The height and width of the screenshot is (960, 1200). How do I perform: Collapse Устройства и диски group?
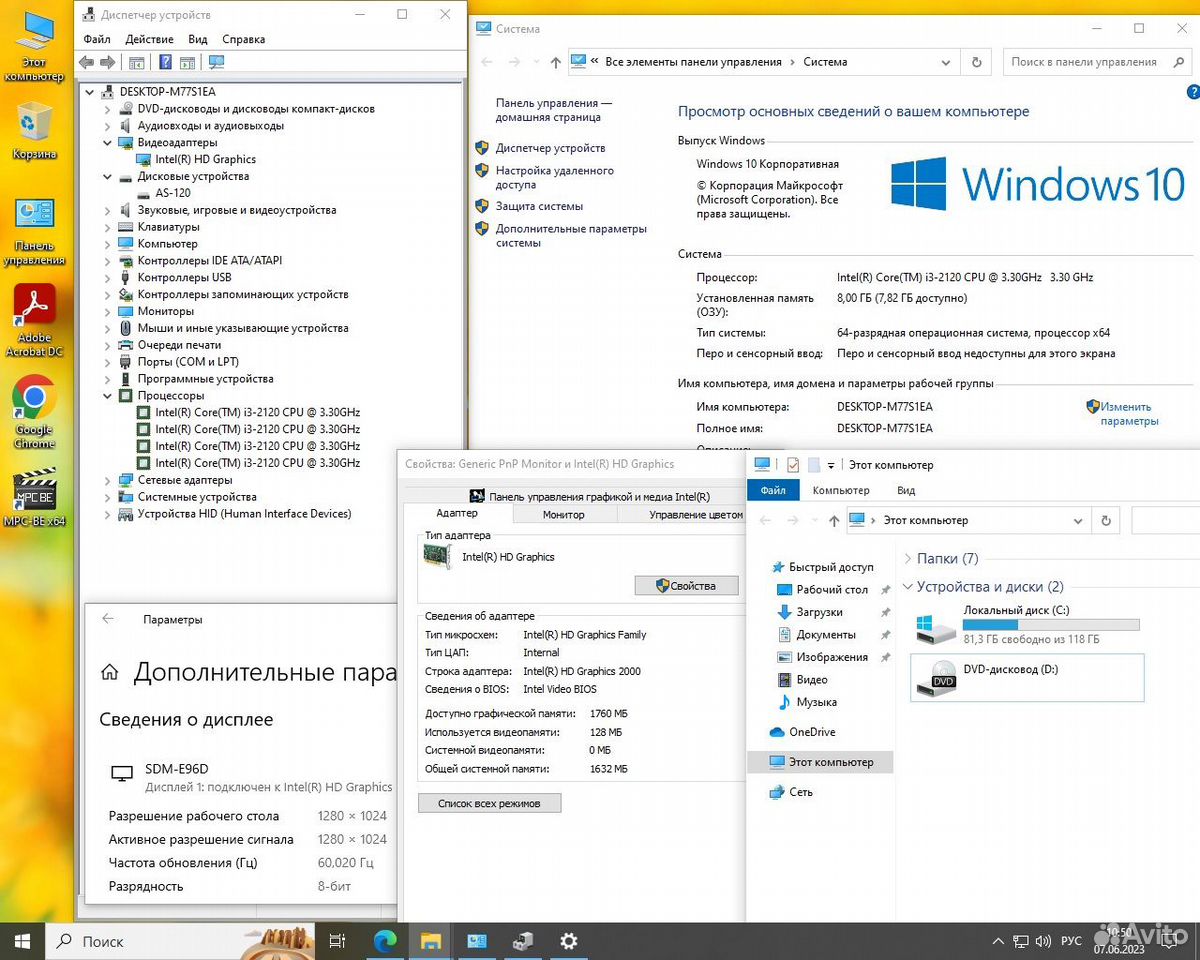pyautogui.click(x=908, y=587)
